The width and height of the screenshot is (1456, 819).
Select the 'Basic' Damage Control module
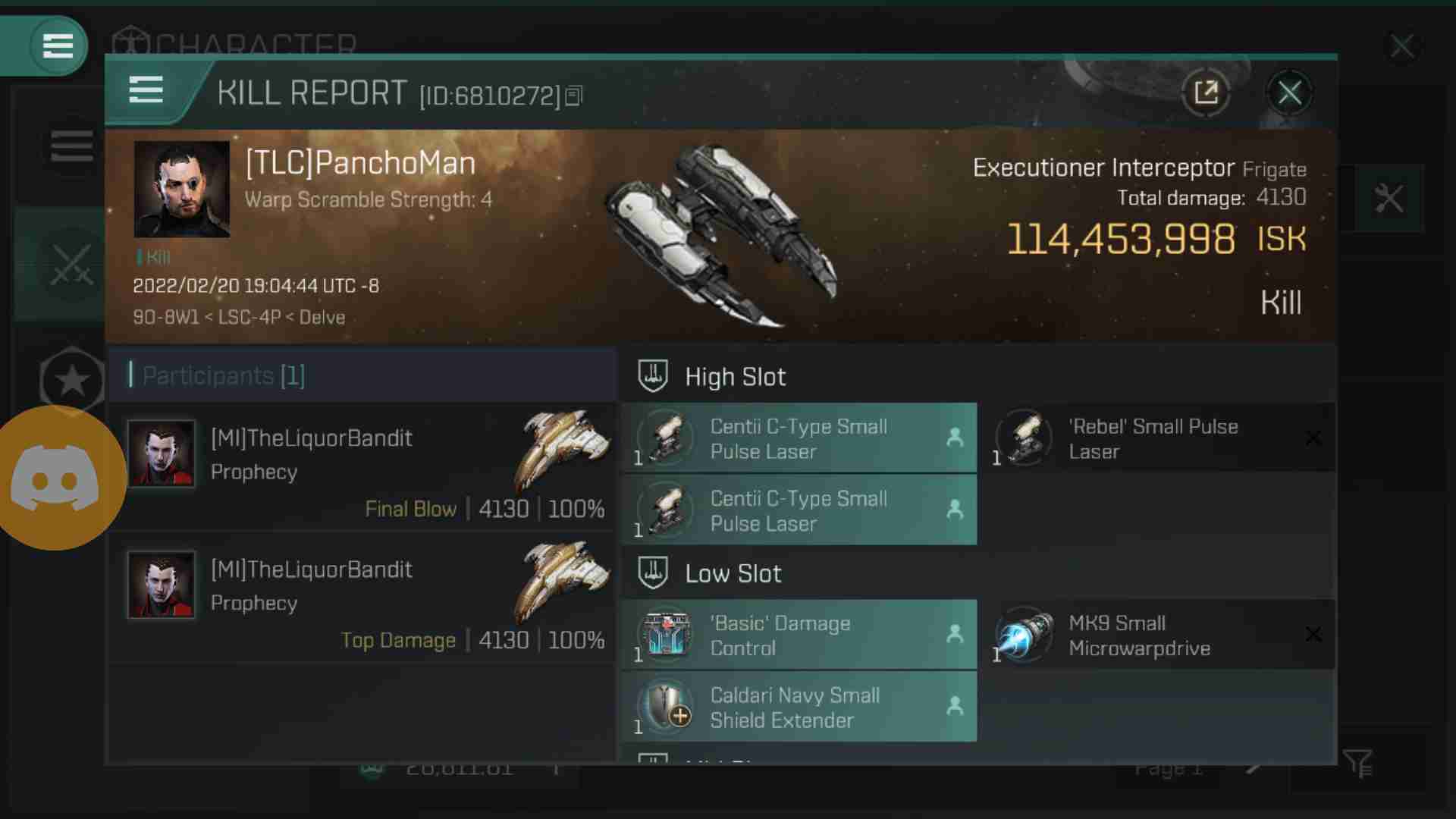[x=799, y=635]
